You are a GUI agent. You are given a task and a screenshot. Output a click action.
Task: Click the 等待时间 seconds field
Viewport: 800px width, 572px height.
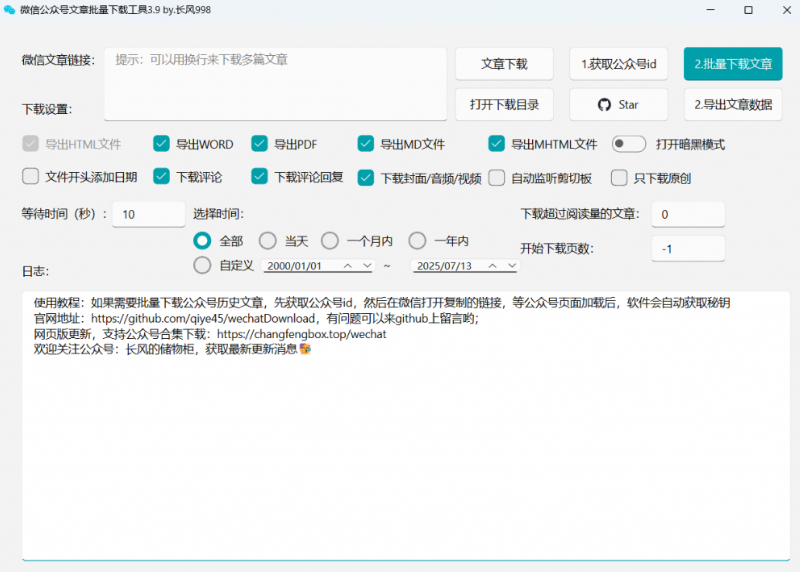point(148,214)
